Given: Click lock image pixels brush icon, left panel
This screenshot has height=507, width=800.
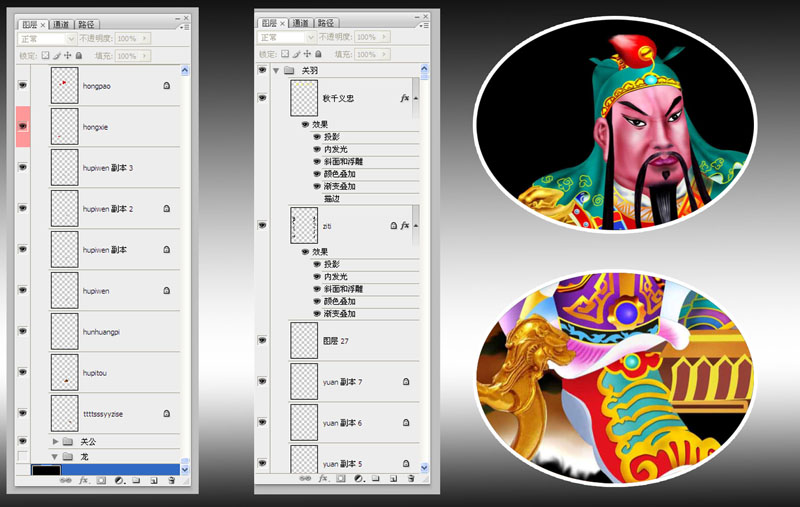Looking at the screenshot, I should click(x=57, y=55).
